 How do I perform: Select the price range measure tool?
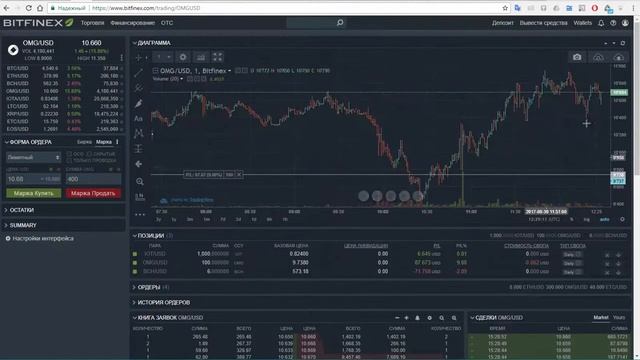click(x=139, y=149)
